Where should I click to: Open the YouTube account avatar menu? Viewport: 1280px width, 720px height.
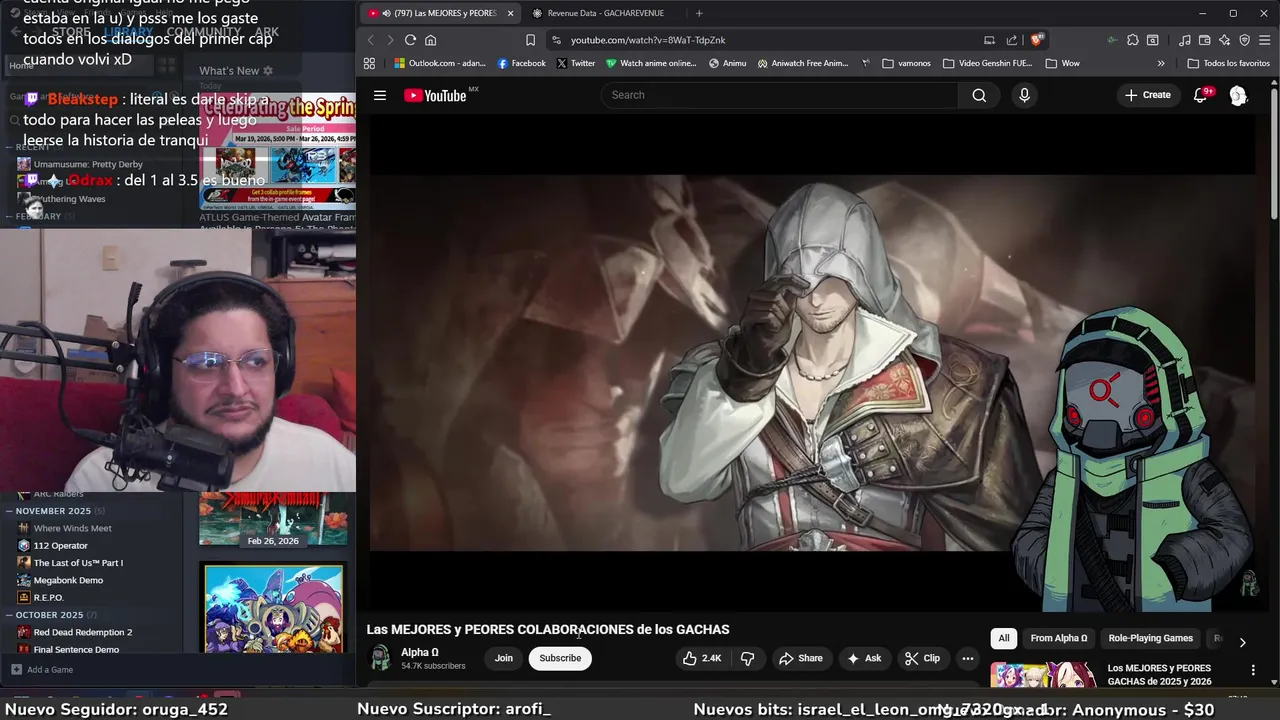click(x=1238, y=95)
